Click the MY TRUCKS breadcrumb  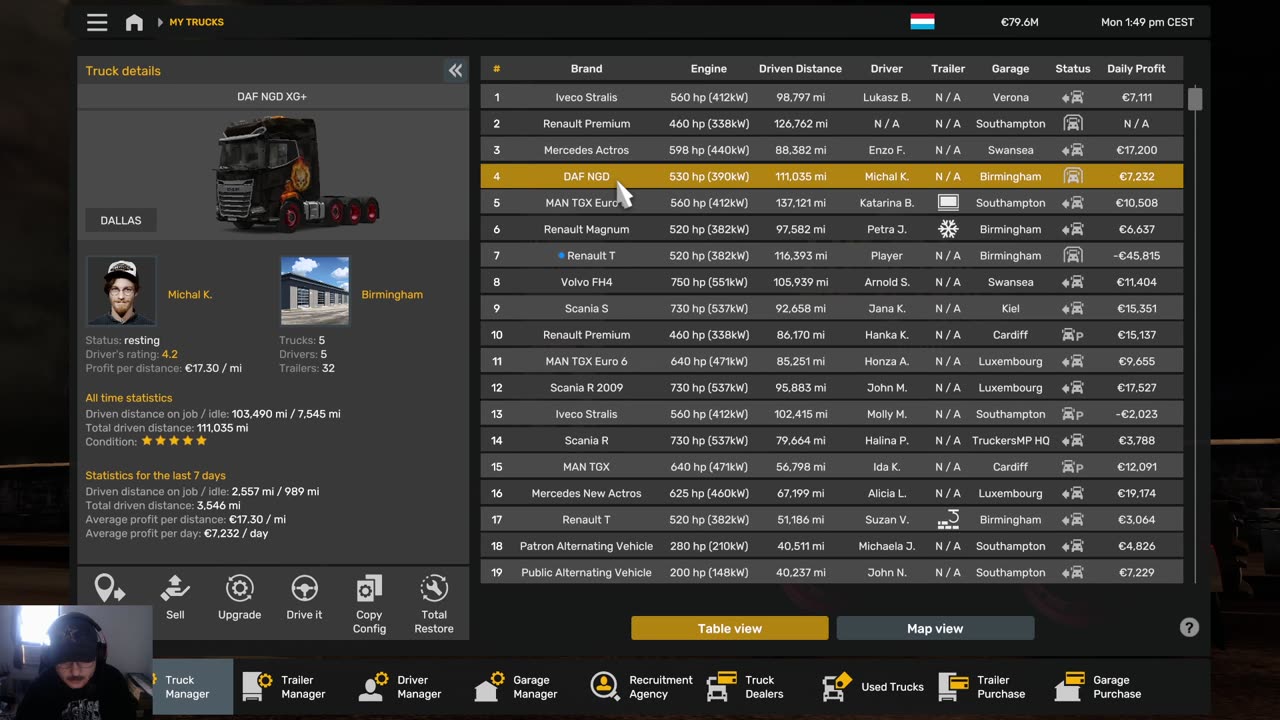pos(196,22)
